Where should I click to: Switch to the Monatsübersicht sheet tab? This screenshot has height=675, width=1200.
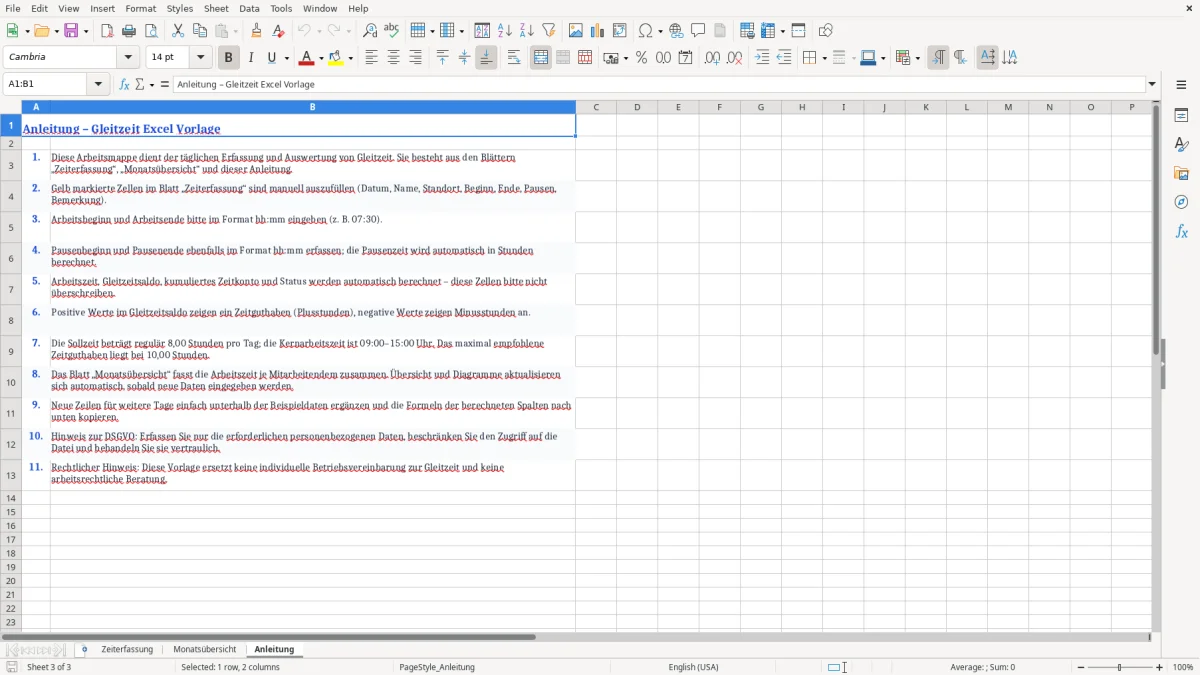click(205, 650)
